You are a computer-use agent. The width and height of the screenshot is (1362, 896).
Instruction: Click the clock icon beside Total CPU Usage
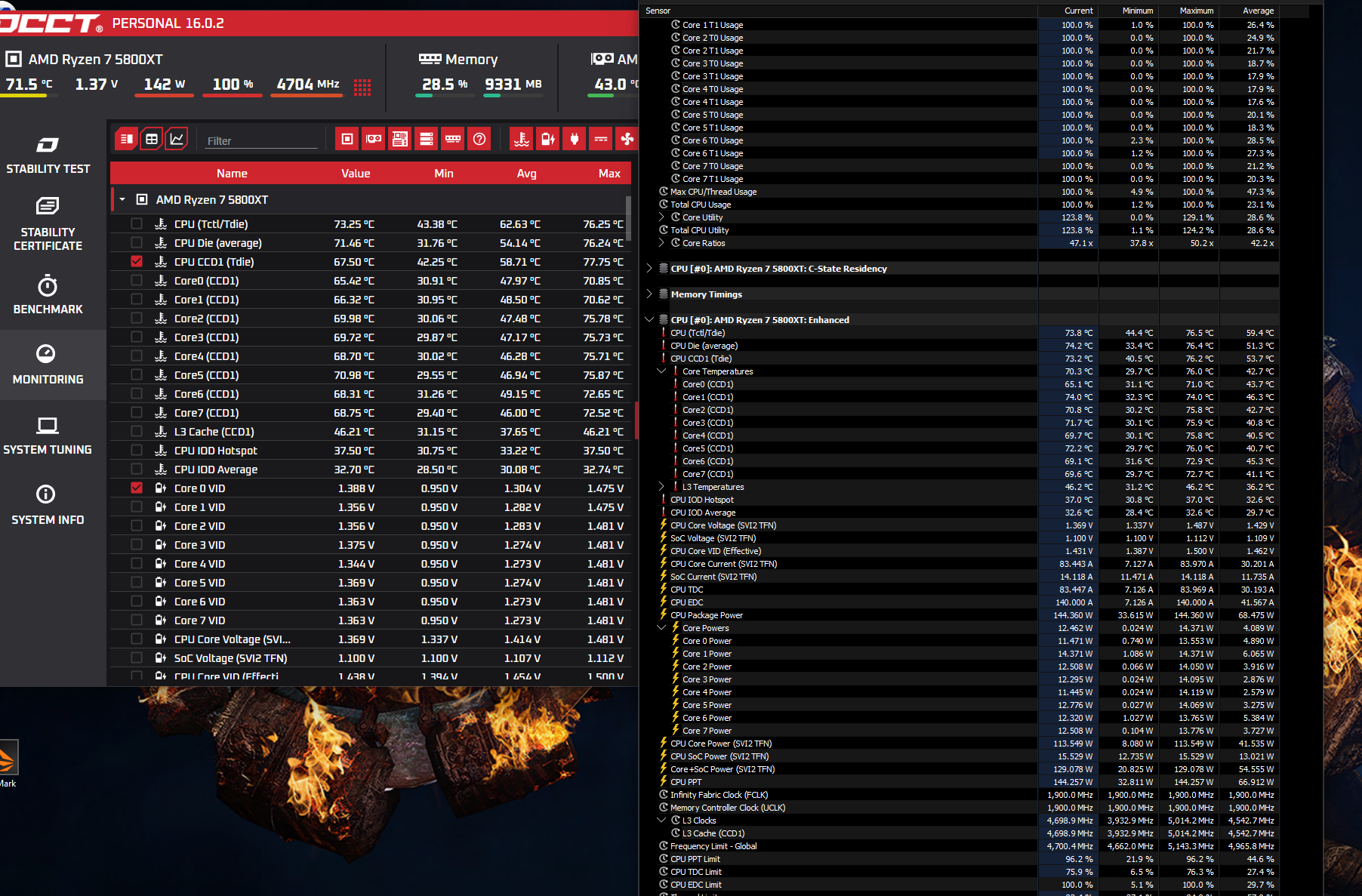point(664,205)
